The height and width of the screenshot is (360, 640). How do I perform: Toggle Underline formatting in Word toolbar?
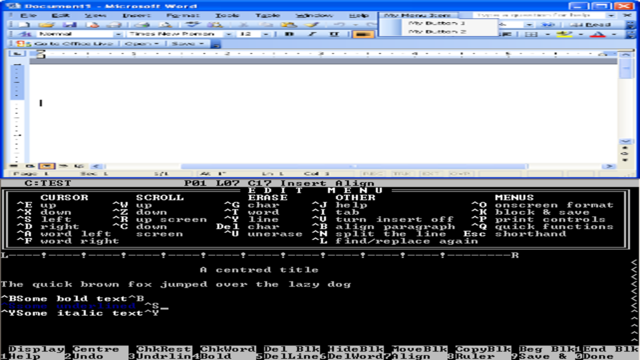[334, 34]
